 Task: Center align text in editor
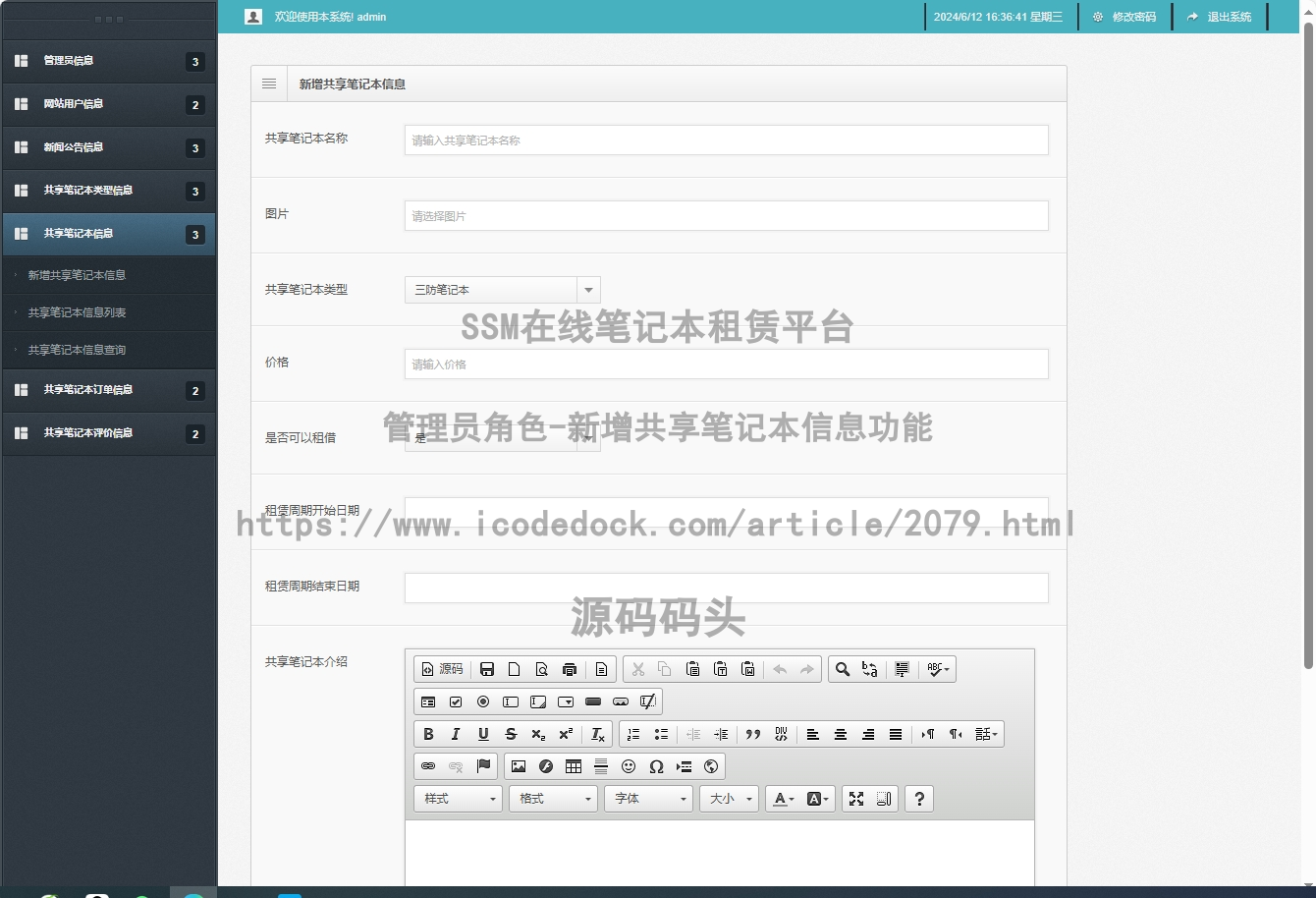click(841, 734)
